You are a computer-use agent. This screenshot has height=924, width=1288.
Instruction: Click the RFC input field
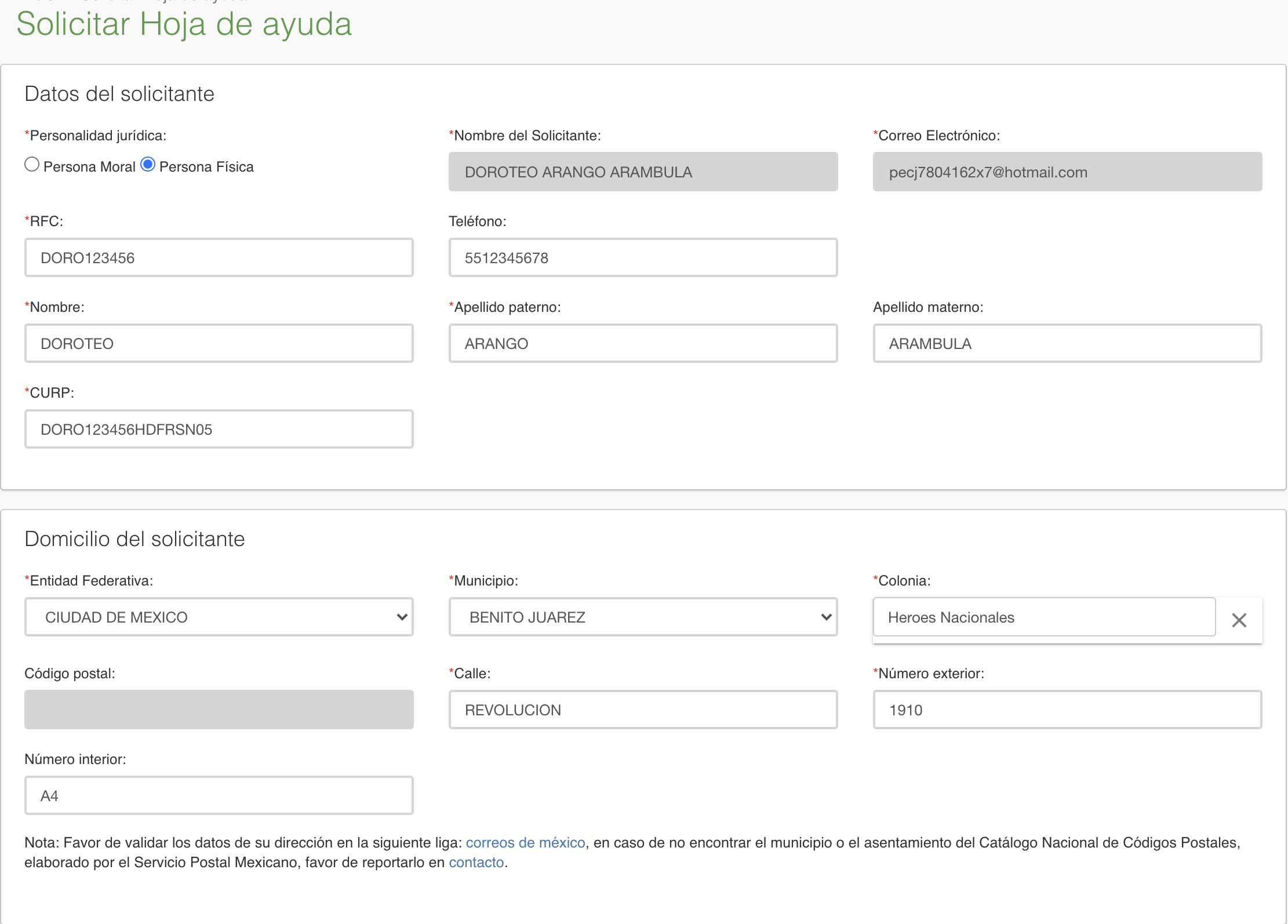219,257
